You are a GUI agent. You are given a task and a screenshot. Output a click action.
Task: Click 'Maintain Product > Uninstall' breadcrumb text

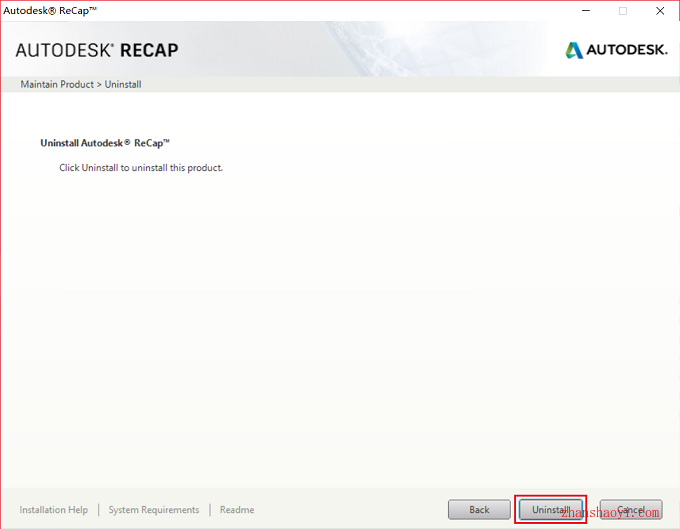81,84
